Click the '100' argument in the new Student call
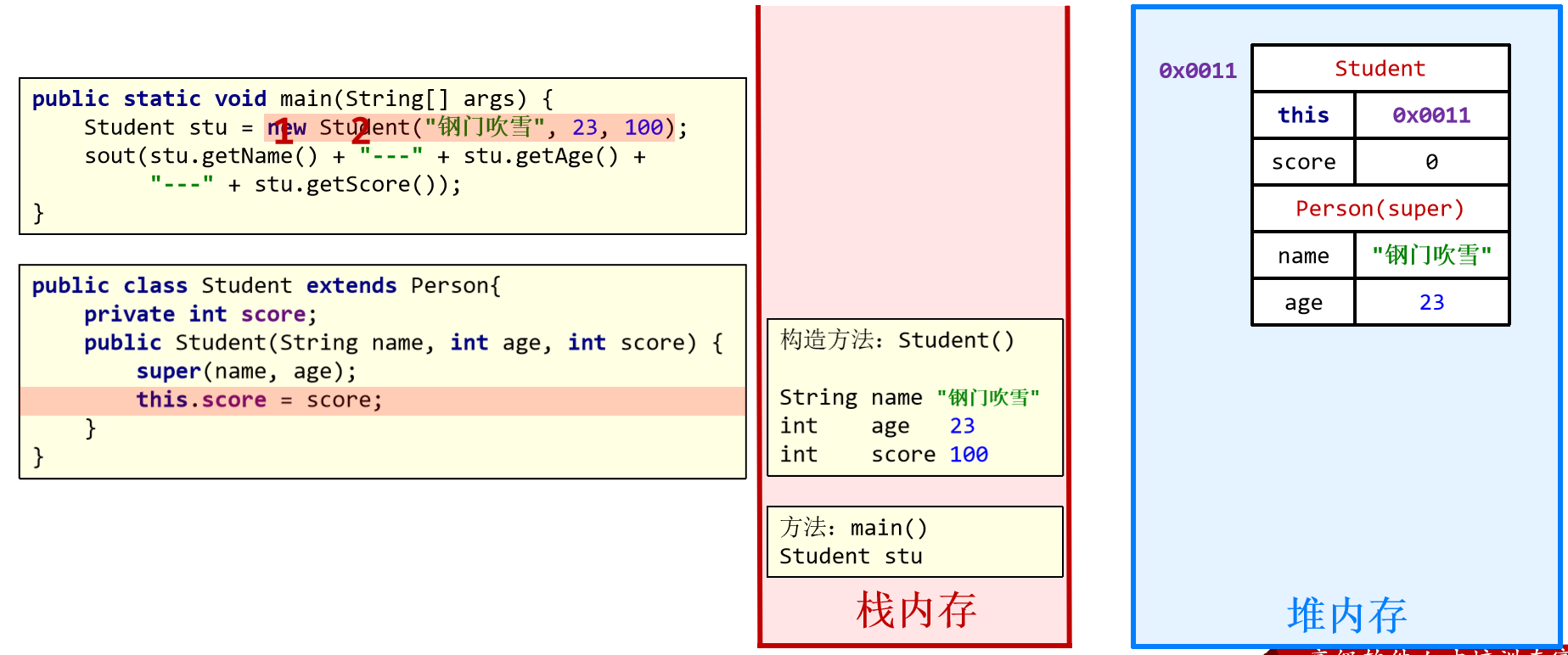The image size is (1568, 655). point(643,128)
